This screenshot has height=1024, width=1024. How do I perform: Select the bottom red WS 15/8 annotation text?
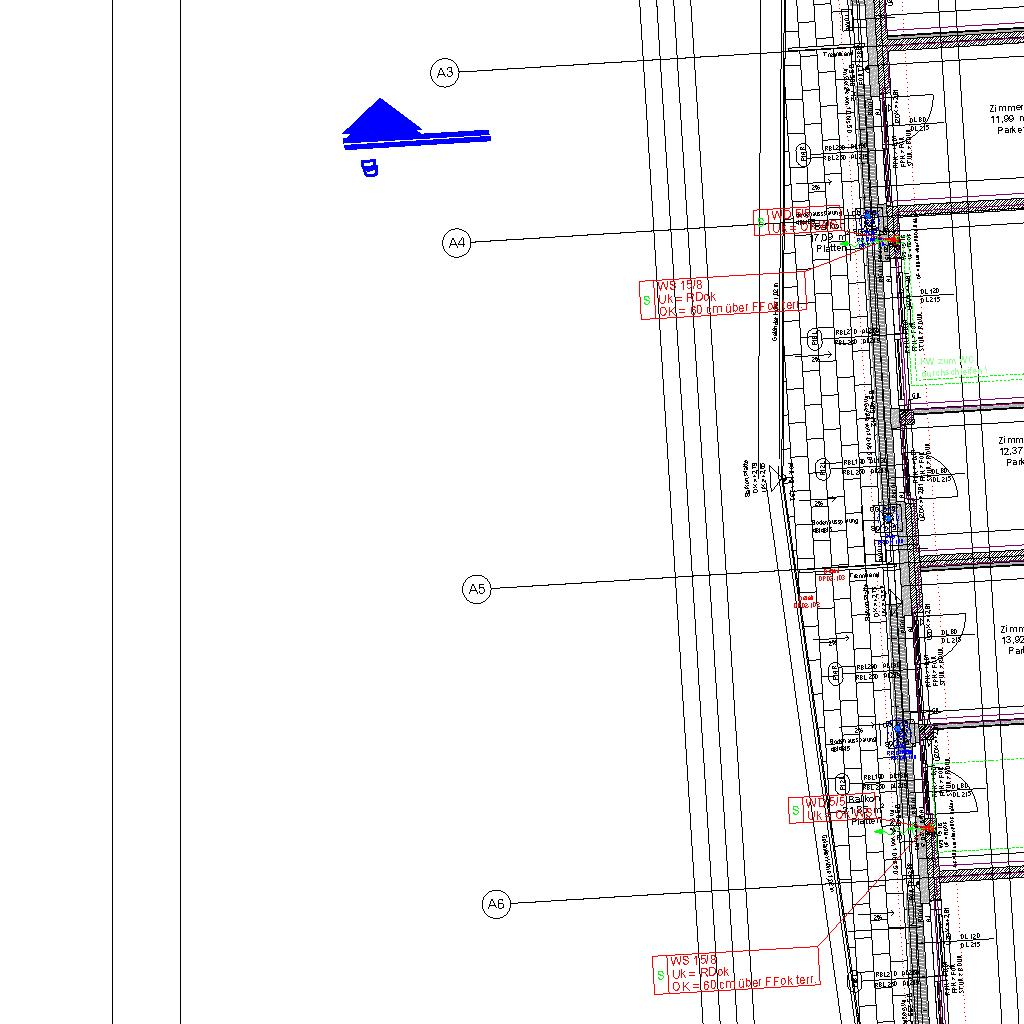pos(742,972)
